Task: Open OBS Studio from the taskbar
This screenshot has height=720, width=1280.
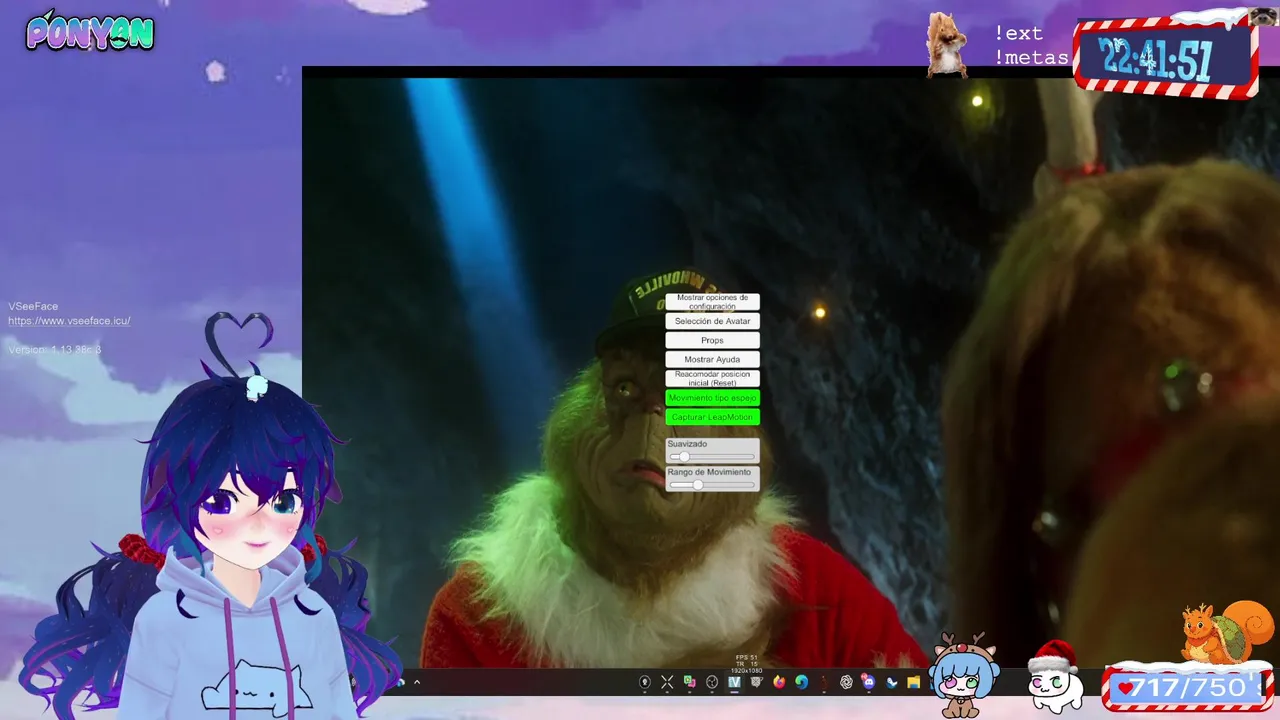Action: (x=712, y=682)
